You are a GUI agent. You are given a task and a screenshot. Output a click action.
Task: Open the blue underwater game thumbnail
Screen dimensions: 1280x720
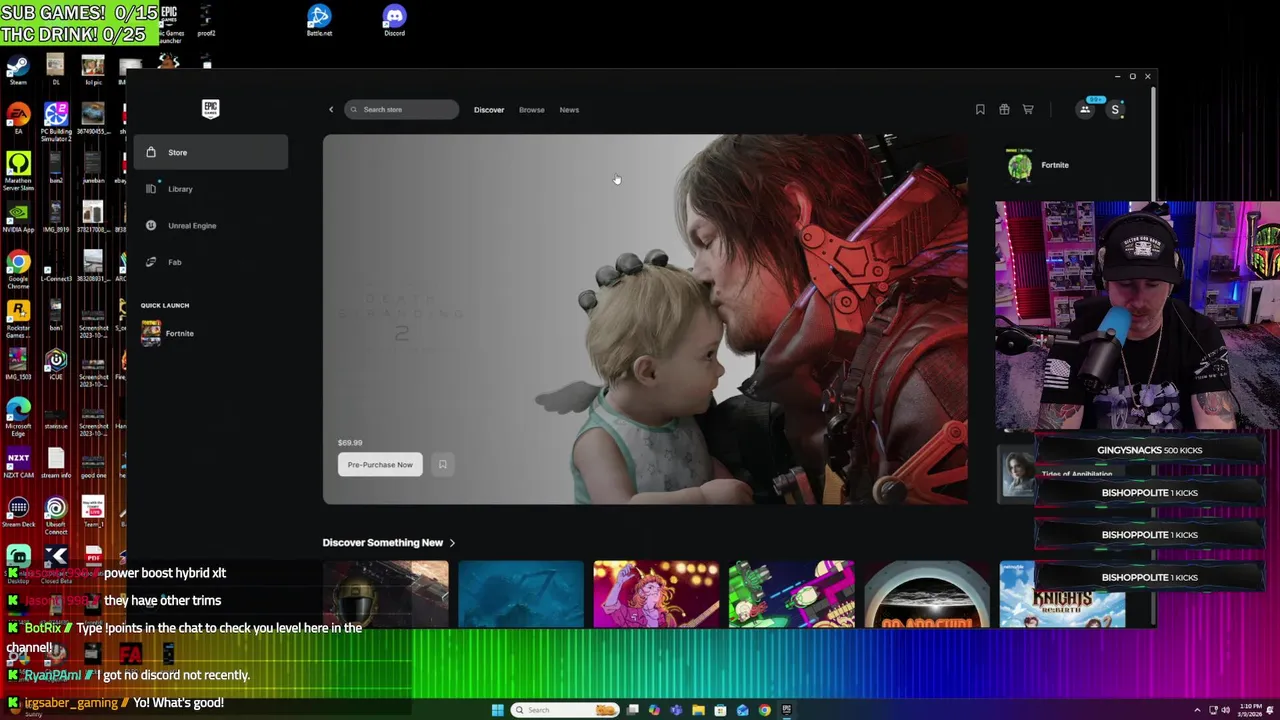(520, 594)
